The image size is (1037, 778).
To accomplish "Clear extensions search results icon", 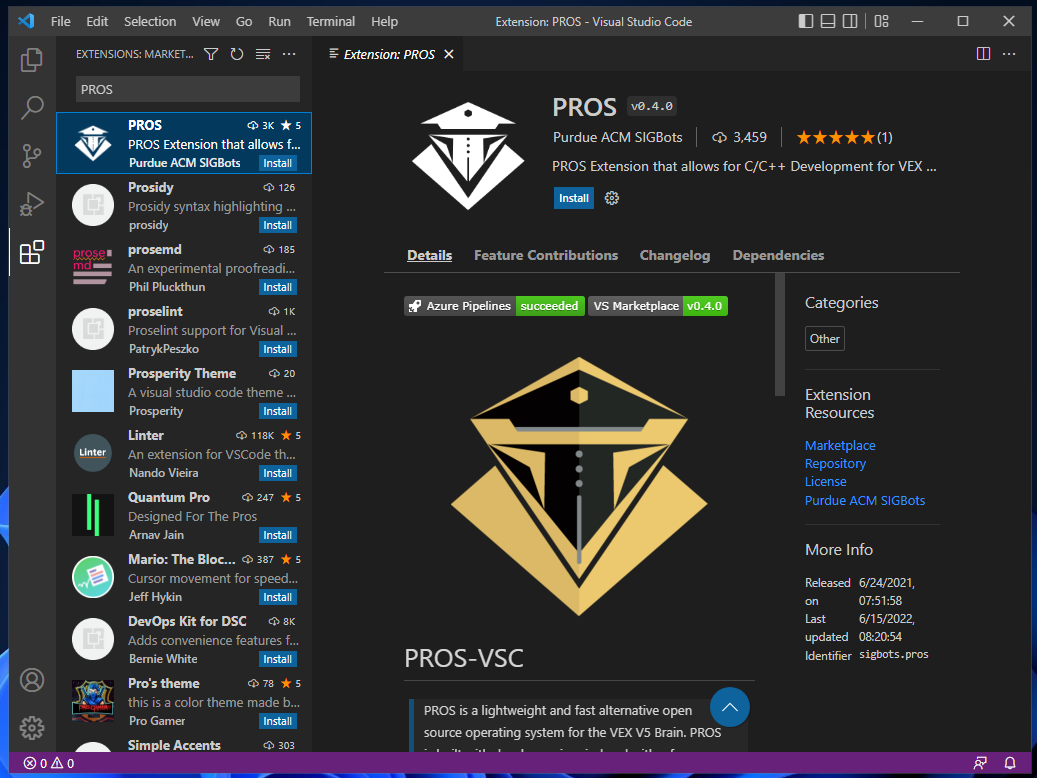I will pyautogui.click(x=263, y=54).
